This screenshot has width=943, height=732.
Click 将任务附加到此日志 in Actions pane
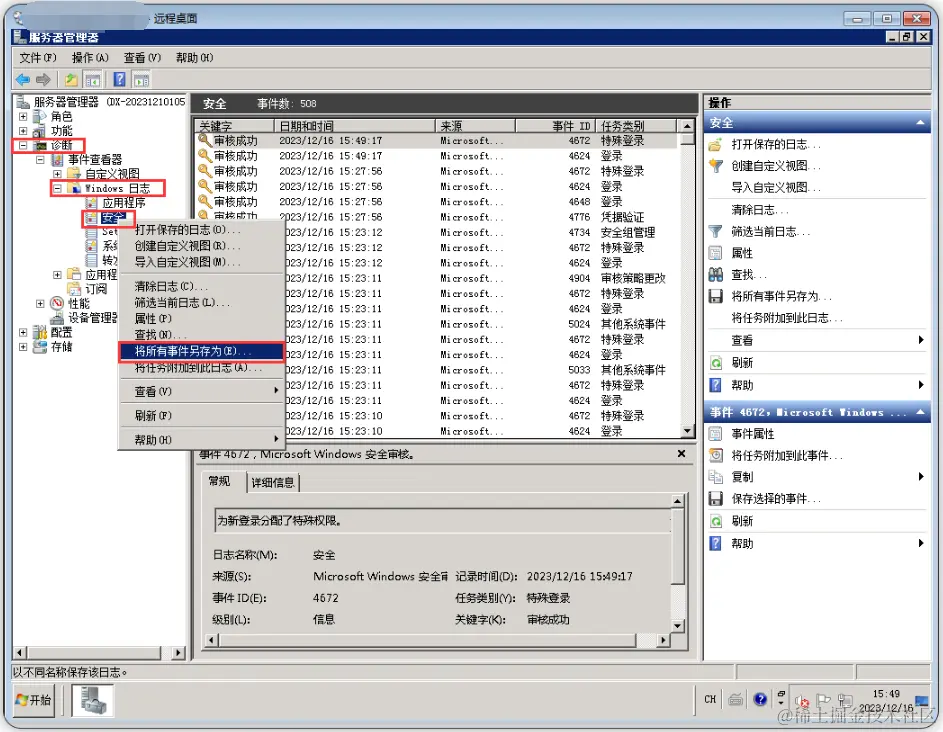787,318
